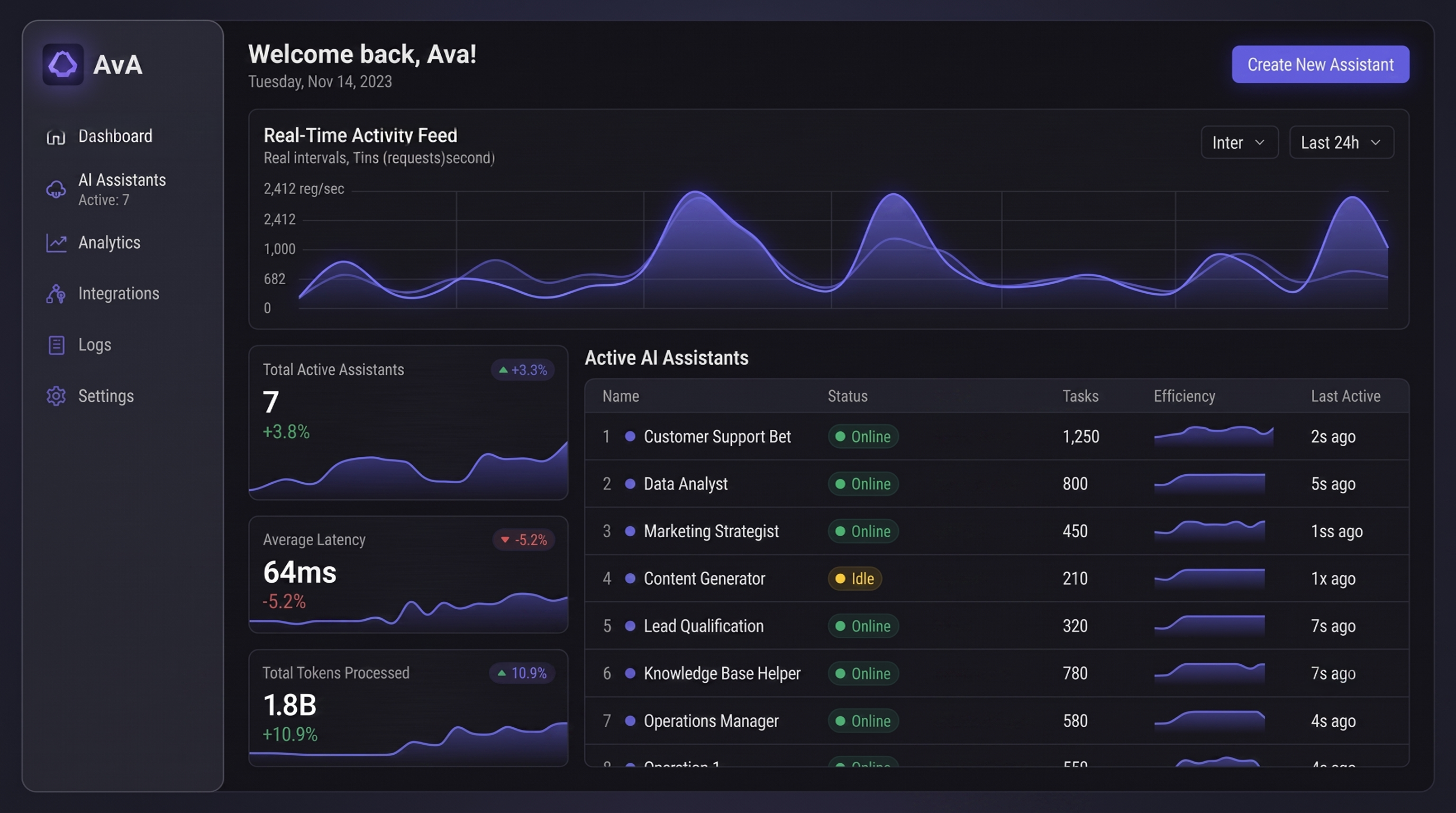This screenshot has width=1456, height=813.
Task: Click the red down arrow in -5.2% badge
Action: click(505, 540)
